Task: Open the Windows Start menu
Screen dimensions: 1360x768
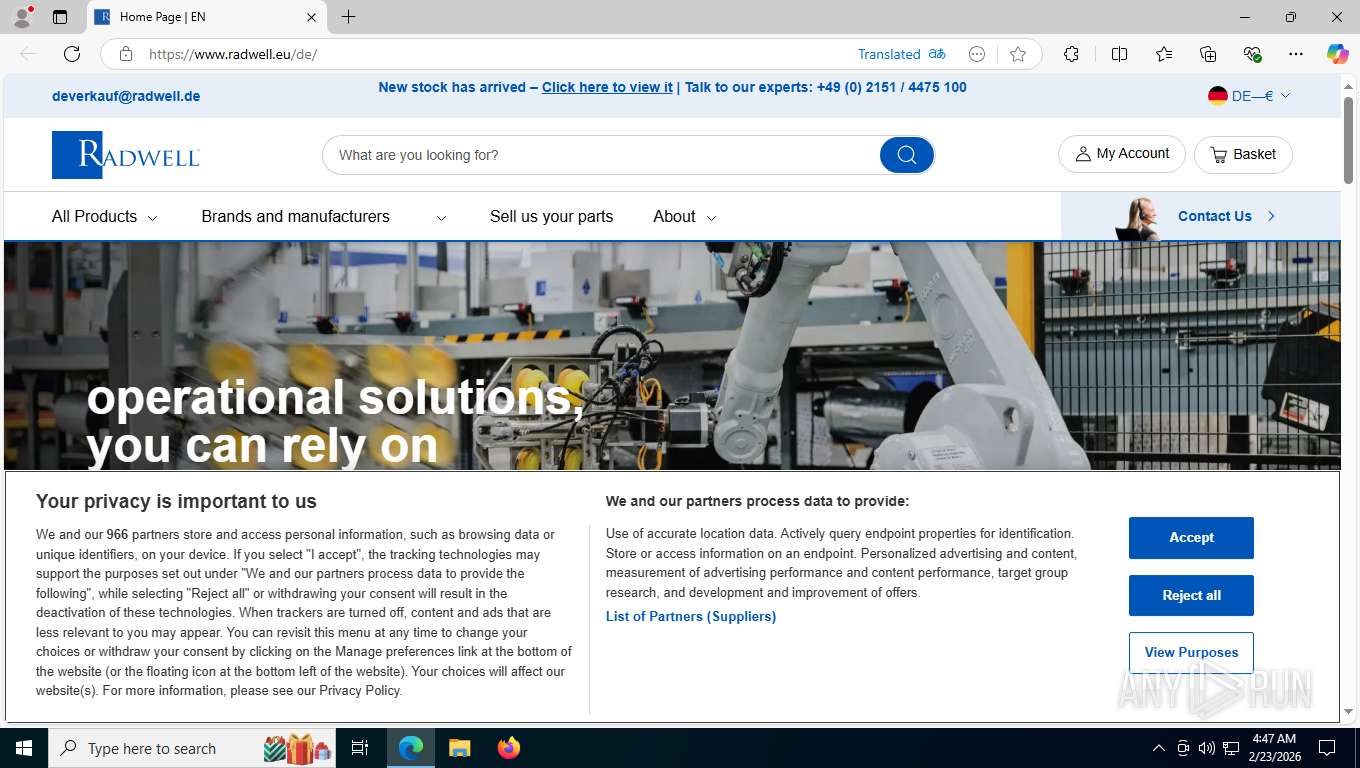Action: click(23, 748)
